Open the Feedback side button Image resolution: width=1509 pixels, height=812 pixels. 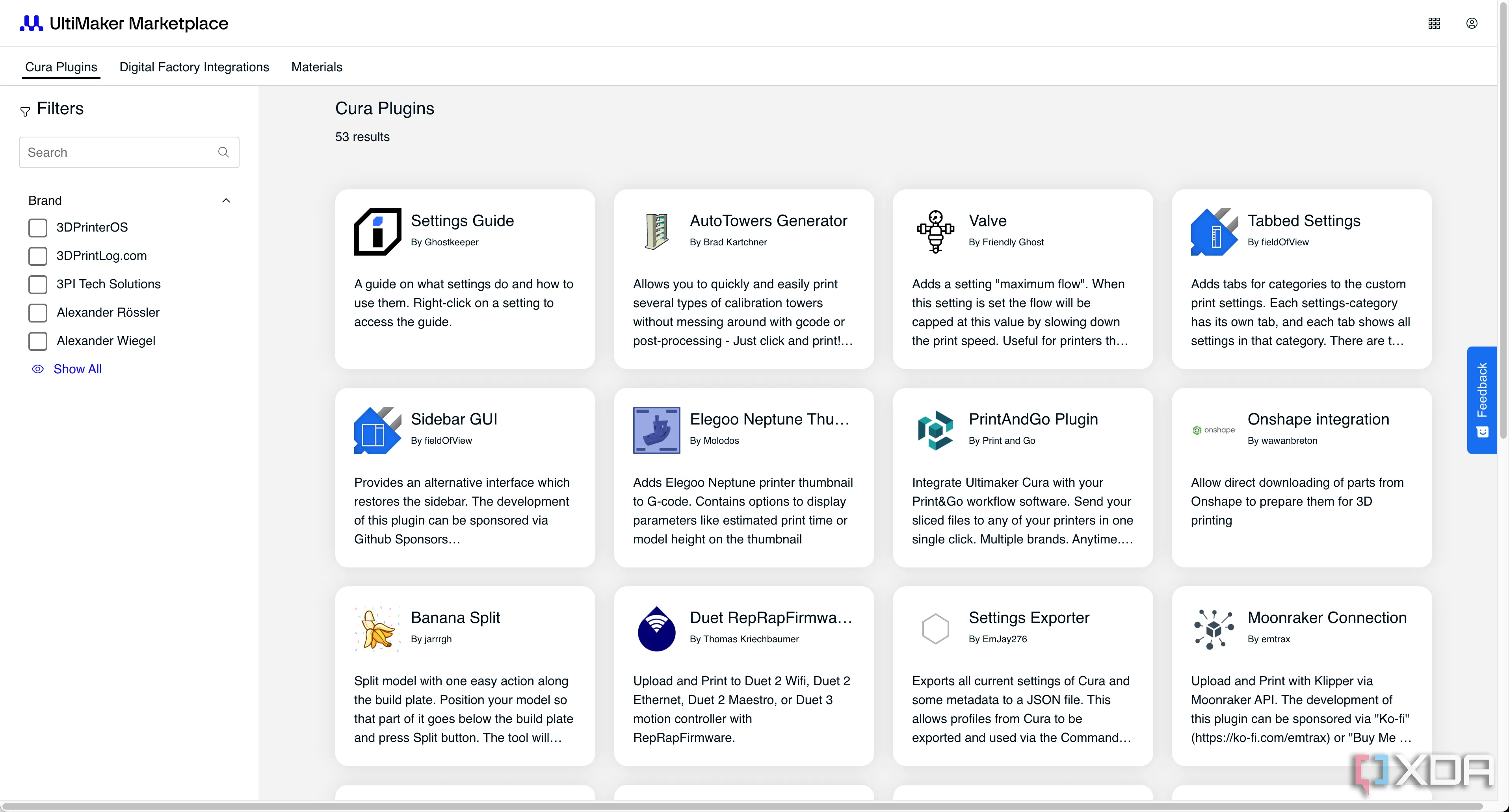1482,400
